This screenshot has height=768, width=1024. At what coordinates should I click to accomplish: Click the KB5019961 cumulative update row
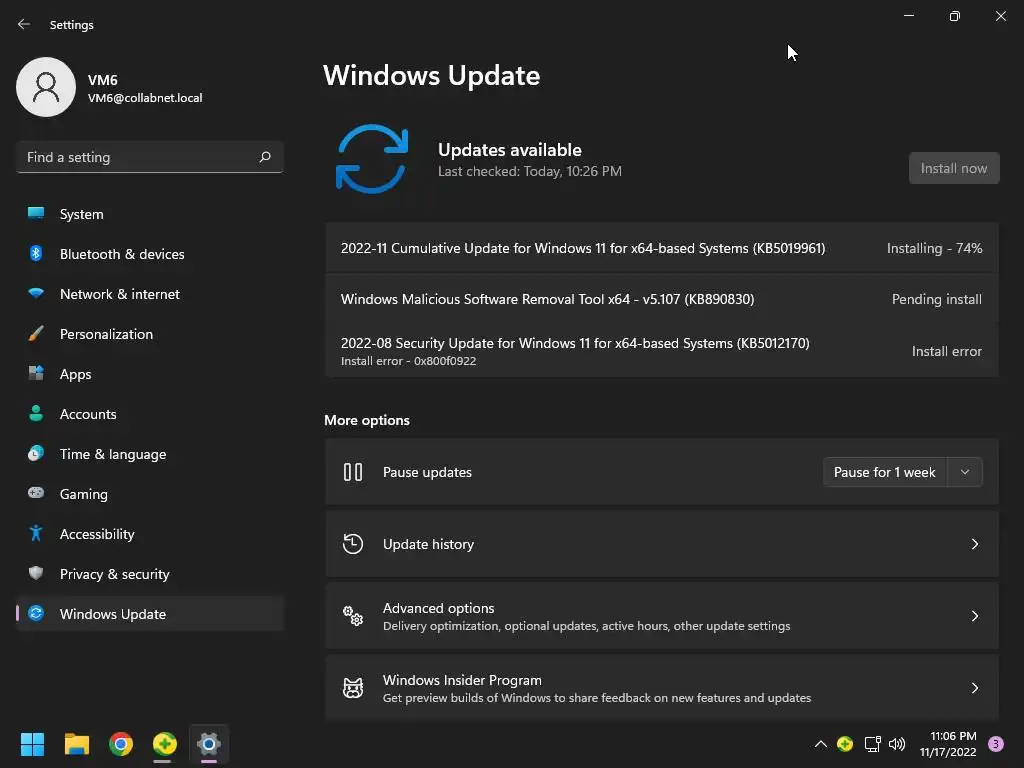point(662,248)
